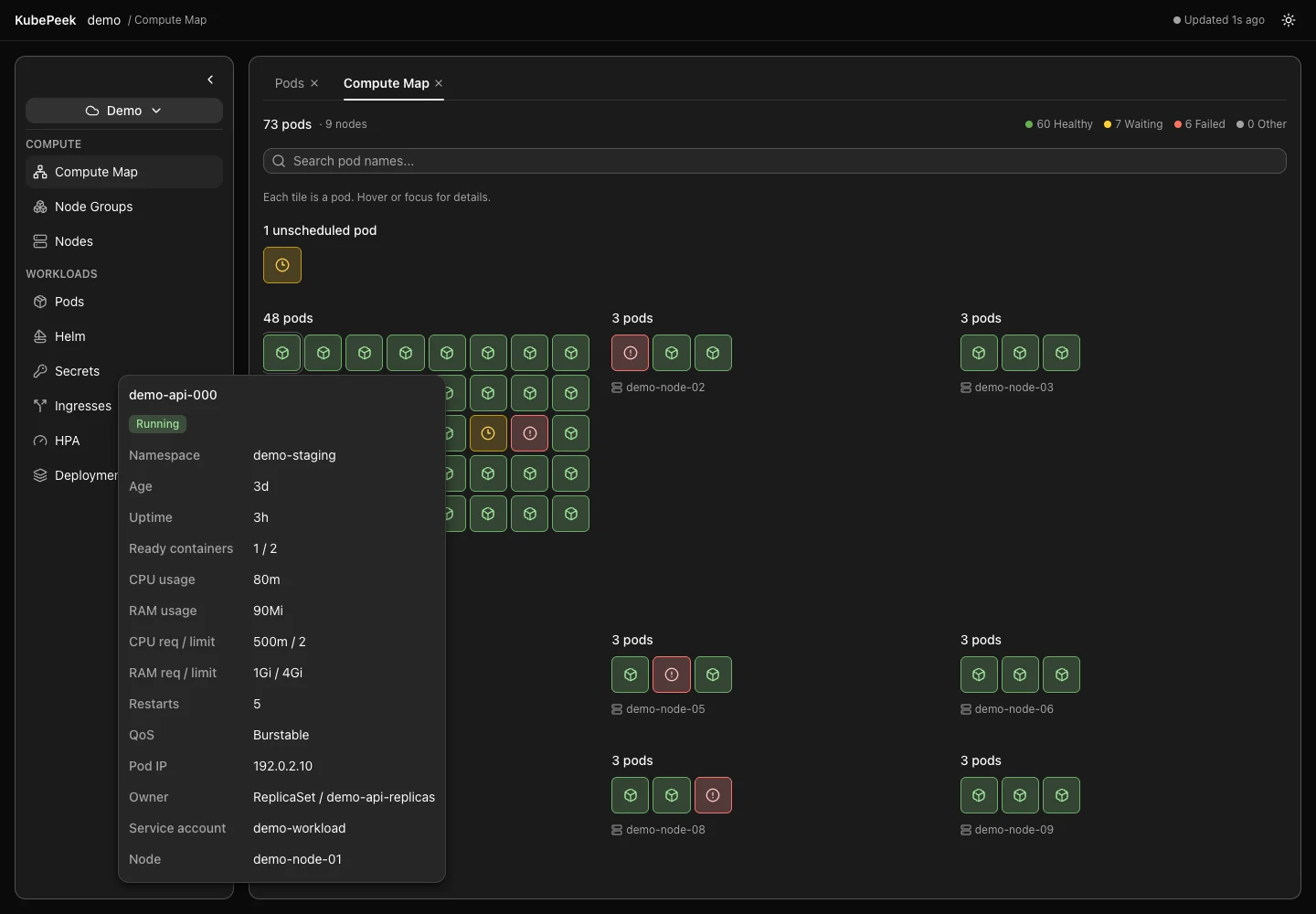Image resolution: width=1316 pixels, height=914 pixels.
Task: Click the demo-workload service account value
Action: [299, 828]
